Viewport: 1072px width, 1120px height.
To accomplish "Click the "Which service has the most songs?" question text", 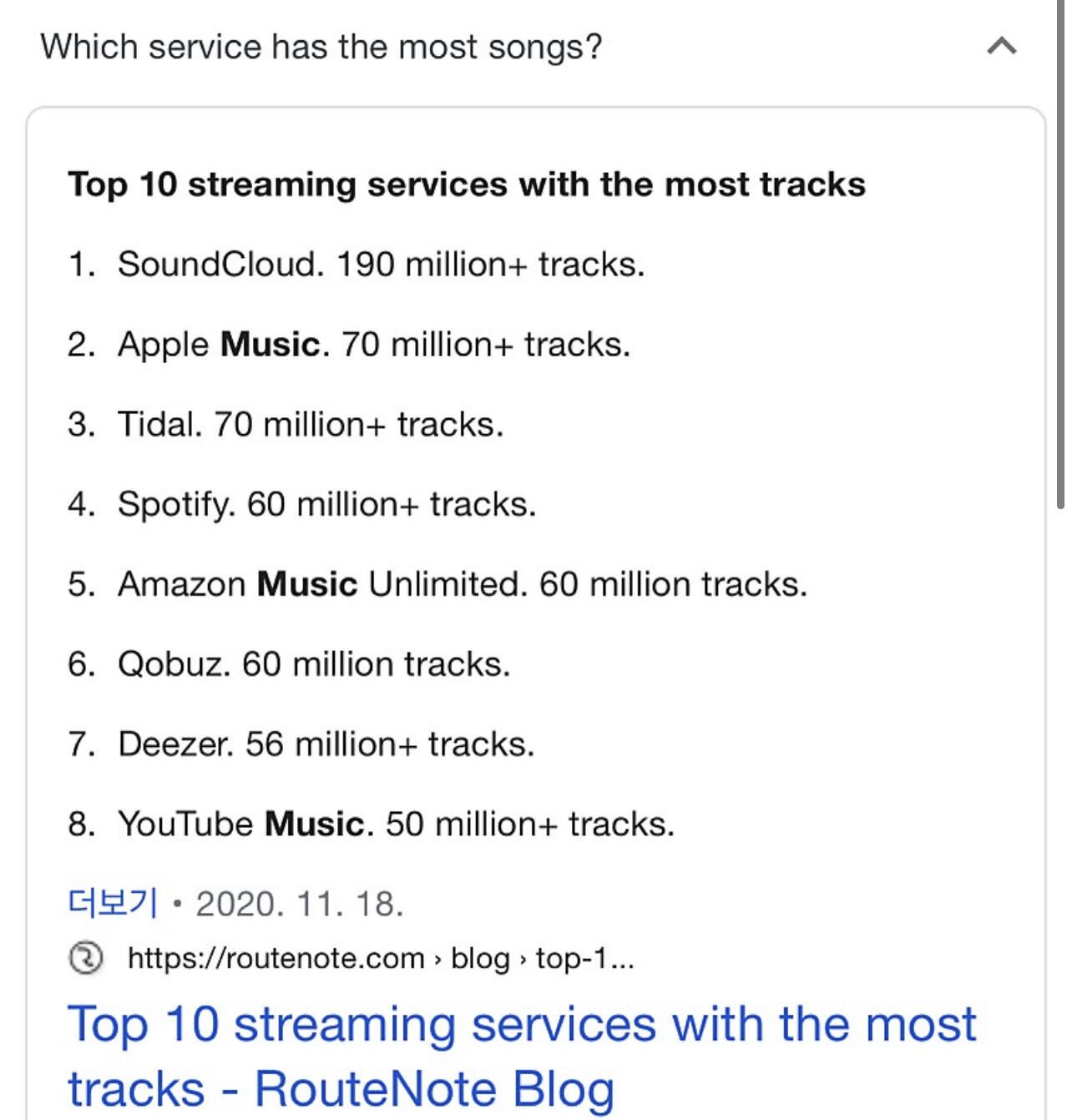I will (321, 47).
